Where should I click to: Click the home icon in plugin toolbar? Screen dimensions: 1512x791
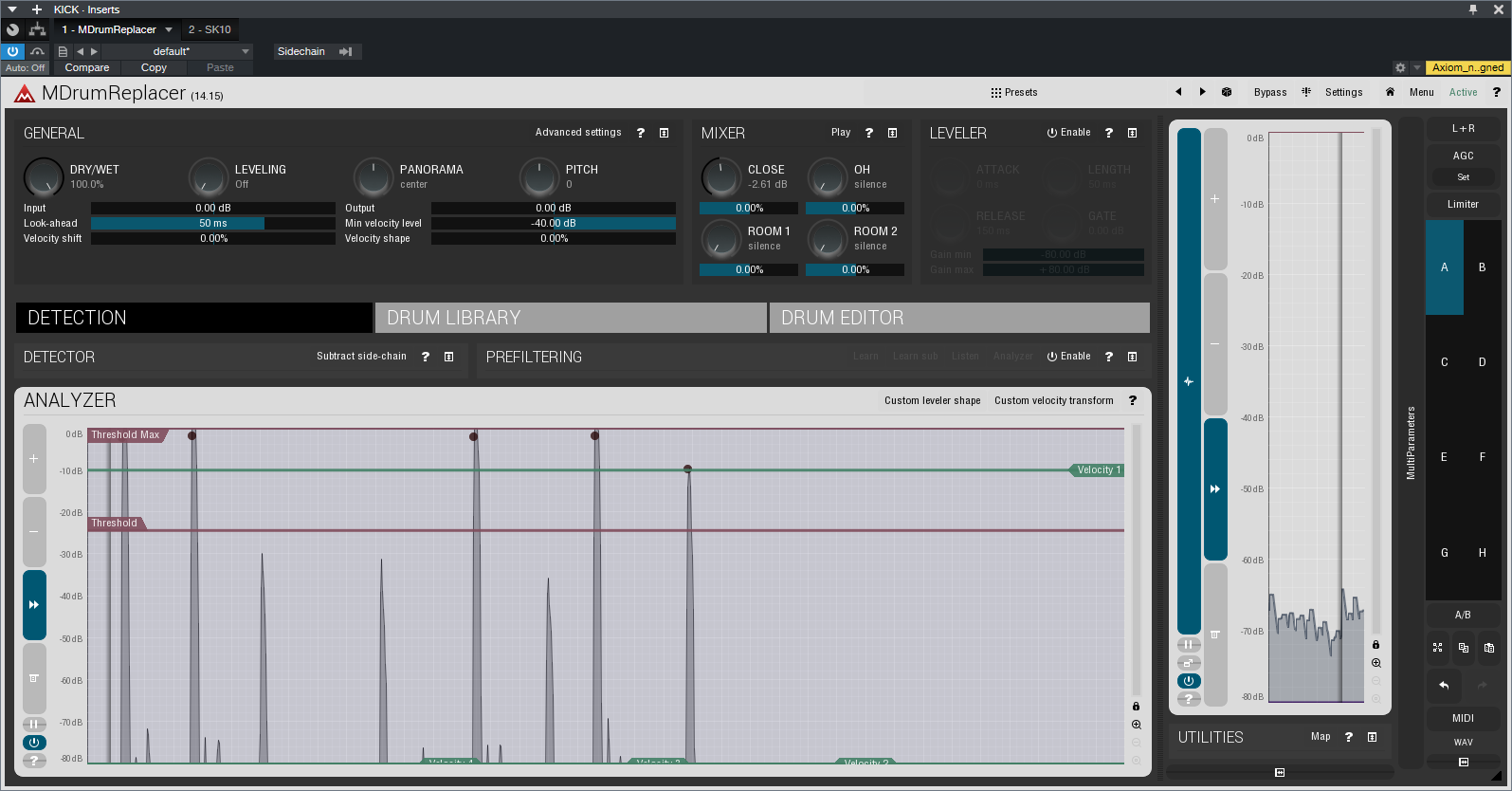(x=1390, y=92)
